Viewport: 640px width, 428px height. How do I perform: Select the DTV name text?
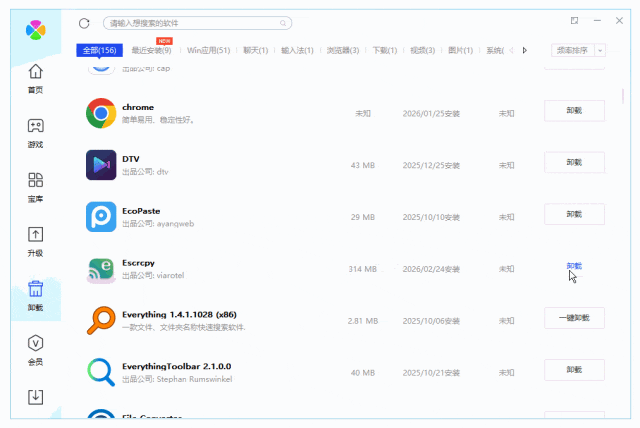click(x=131, y=159)
